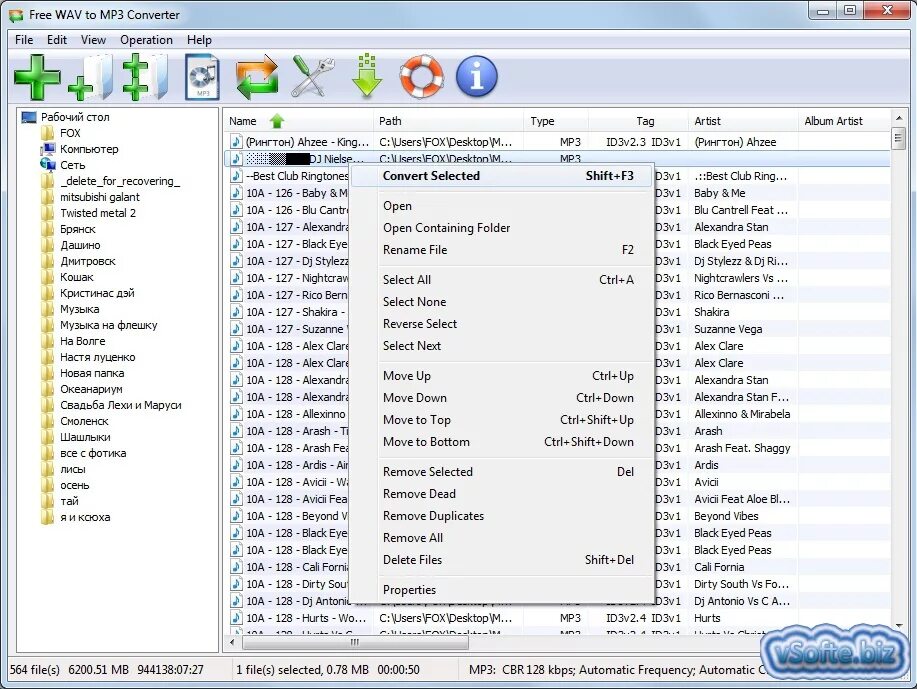Choose Remove All option
This screenshot has width=917, height=689.
(x=502, y=538)
